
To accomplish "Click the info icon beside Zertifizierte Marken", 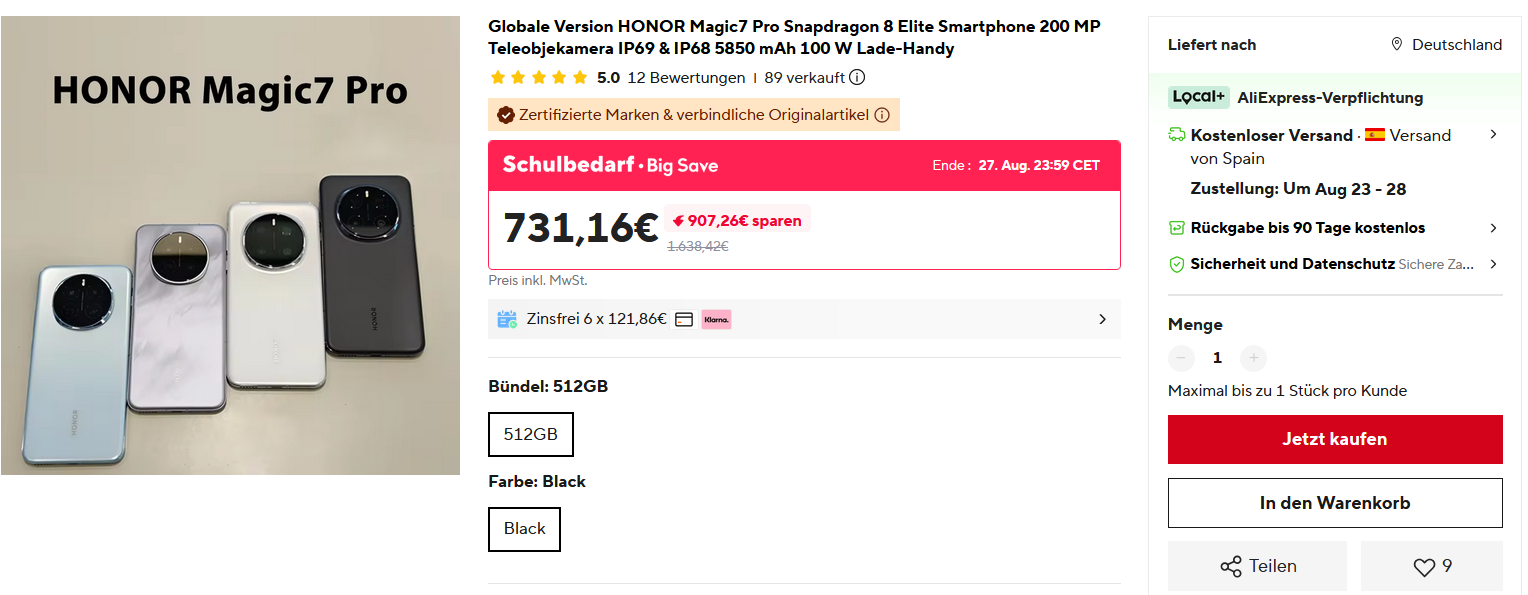I will tap(882, 115).
